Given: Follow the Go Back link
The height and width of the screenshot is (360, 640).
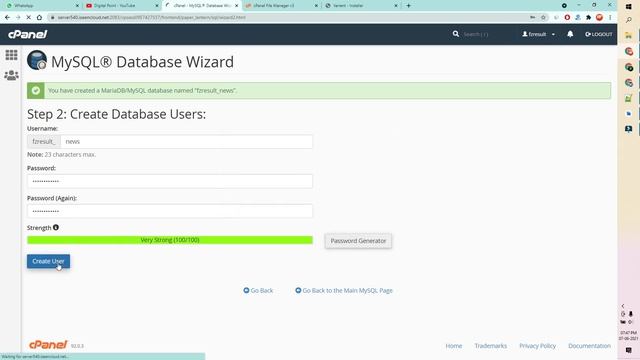Looking at the screenshot, I should tap(258, 291).
